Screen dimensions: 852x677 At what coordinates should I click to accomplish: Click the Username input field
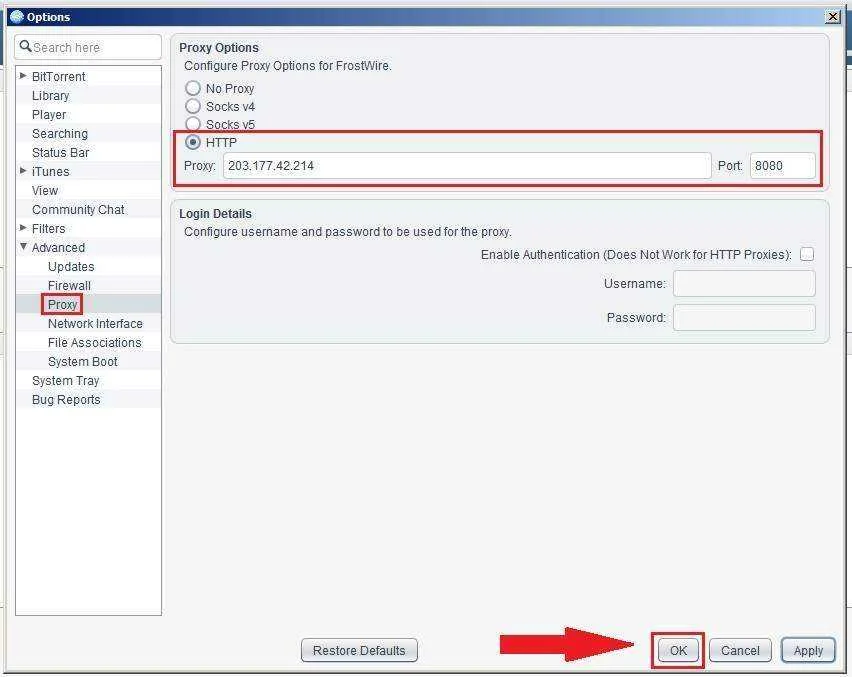click(x=744, y=283)
